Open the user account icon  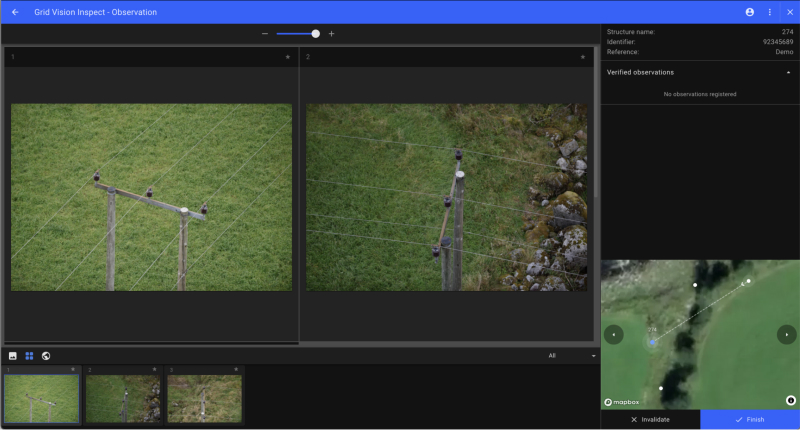749,12
